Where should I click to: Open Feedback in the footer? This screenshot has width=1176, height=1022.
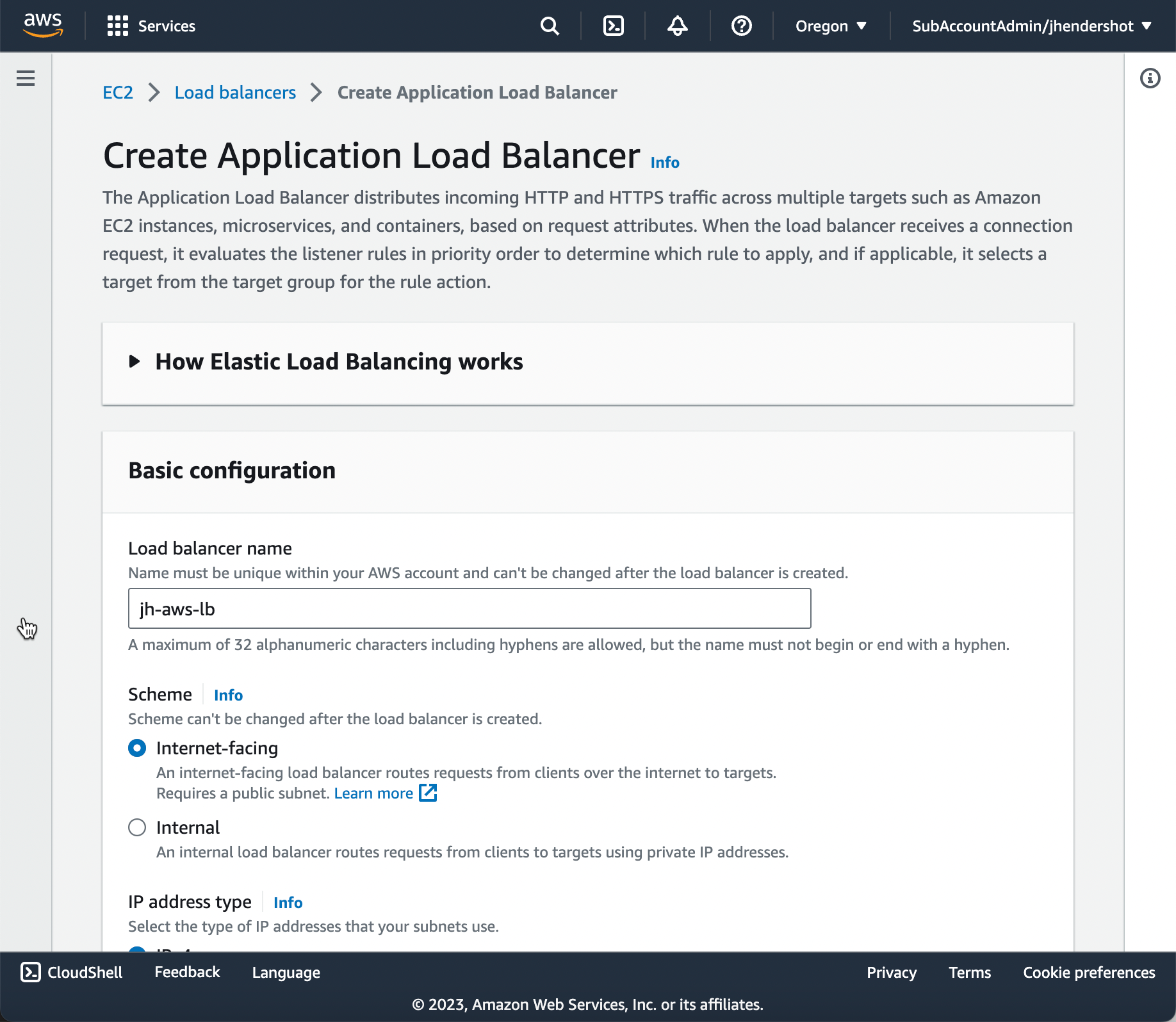click(x=187, y=972)
